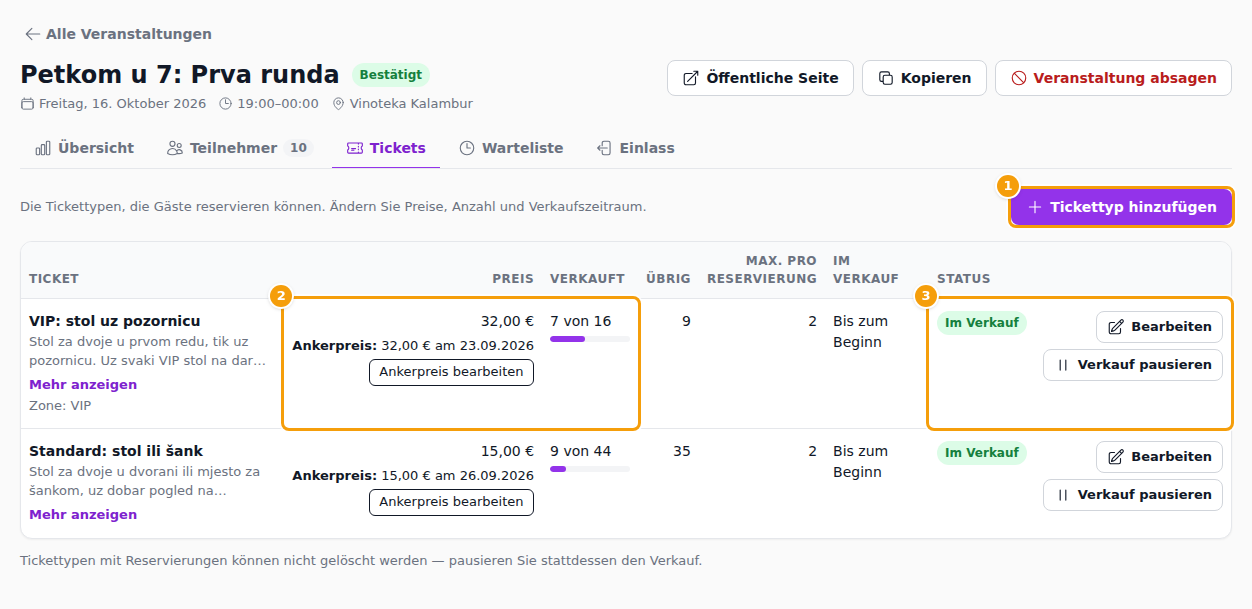Click the pencil icon in Standard Bearbeiten button
This screenshot has width=1252, height=609.
tap(1116, 457)
